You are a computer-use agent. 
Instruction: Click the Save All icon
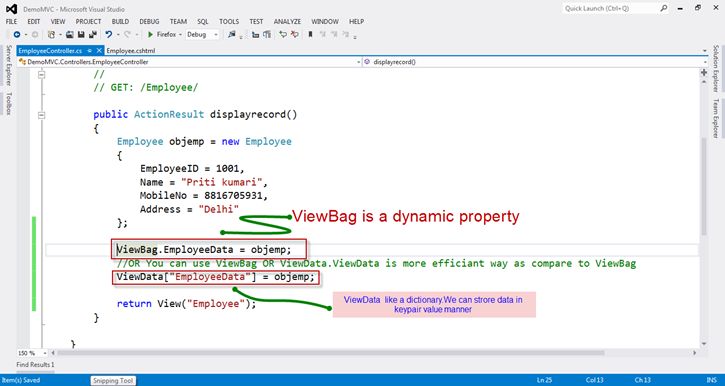(93, 35)
